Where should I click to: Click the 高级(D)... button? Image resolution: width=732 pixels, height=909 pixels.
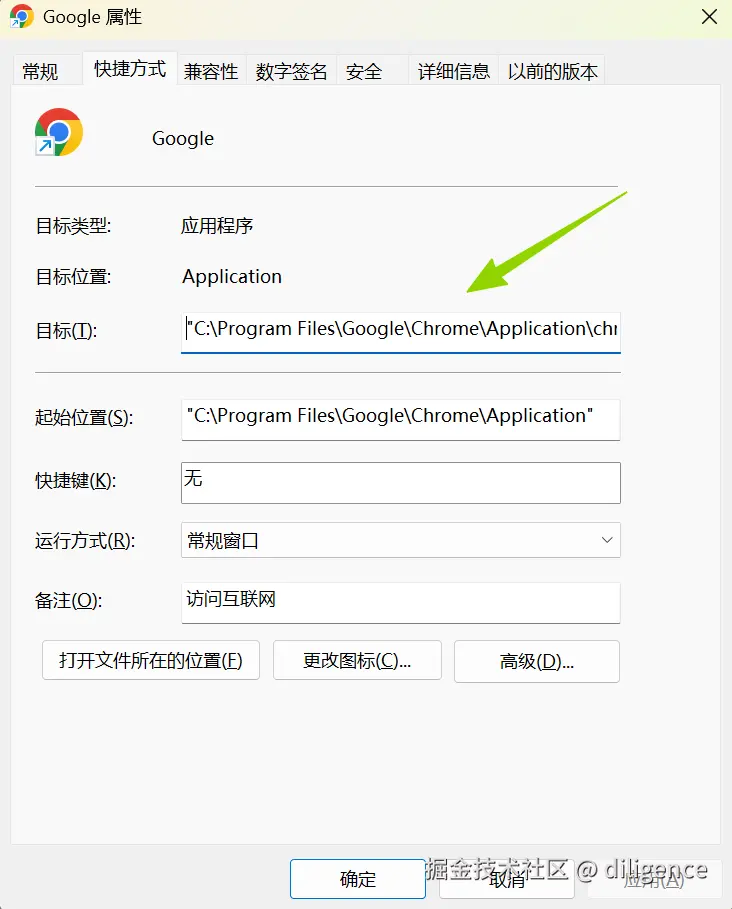537,661
